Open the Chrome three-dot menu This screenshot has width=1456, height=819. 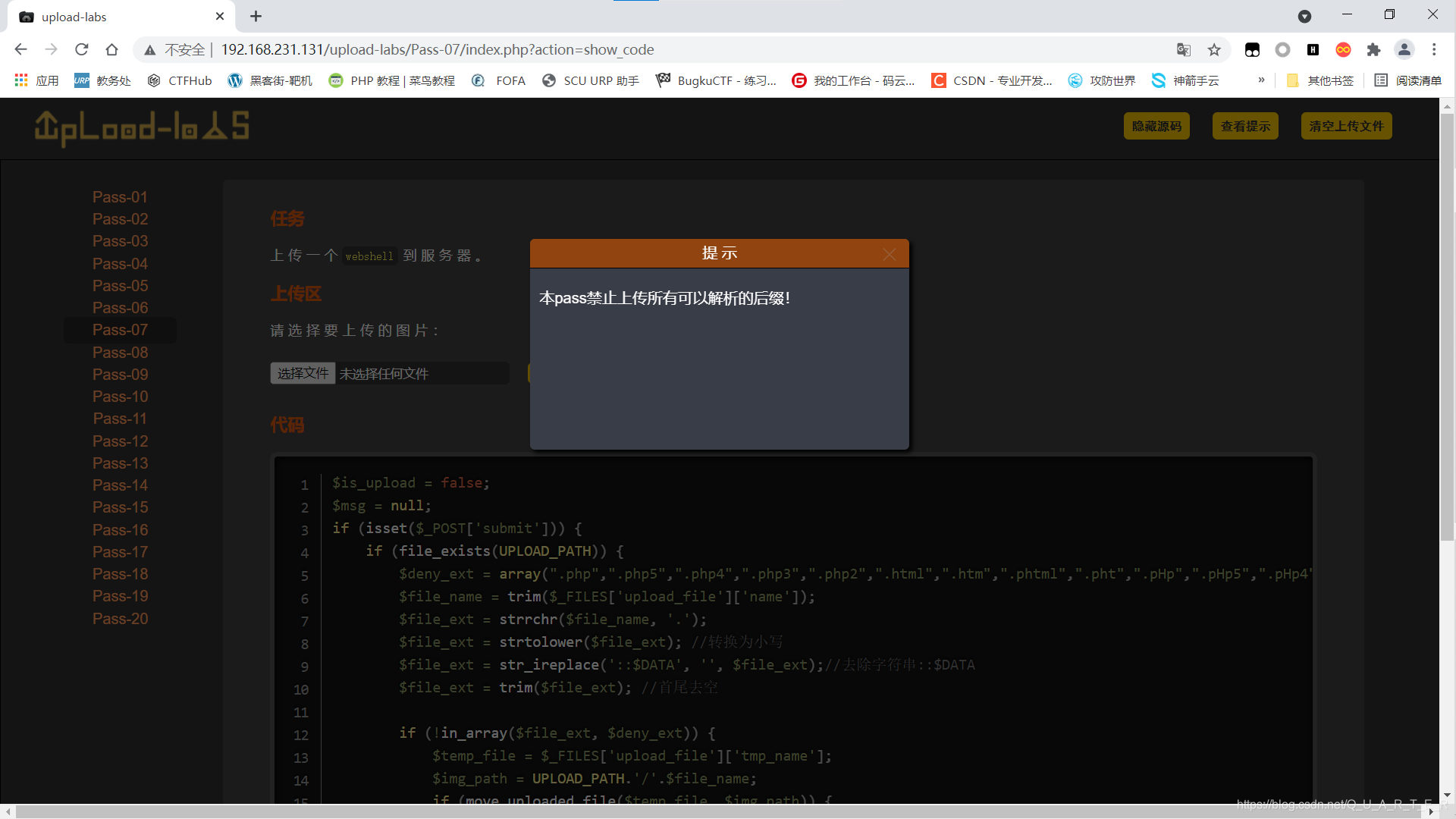click(1434, 49)
